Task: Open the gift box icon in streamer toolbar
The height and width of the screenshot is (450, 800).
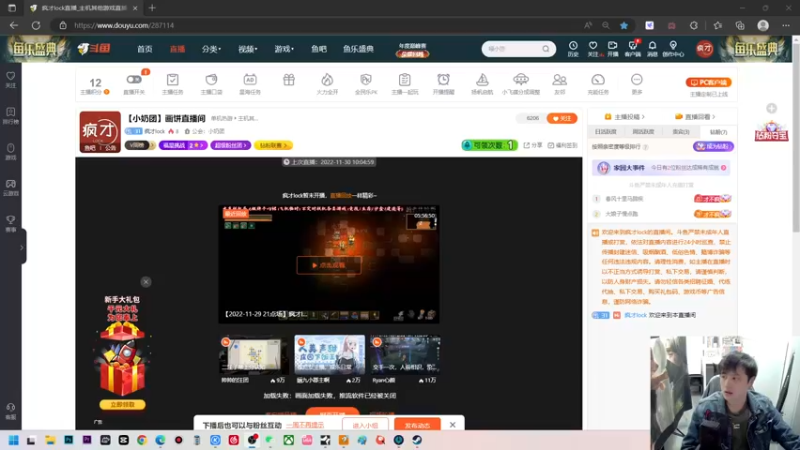Action: coord(289,80)
